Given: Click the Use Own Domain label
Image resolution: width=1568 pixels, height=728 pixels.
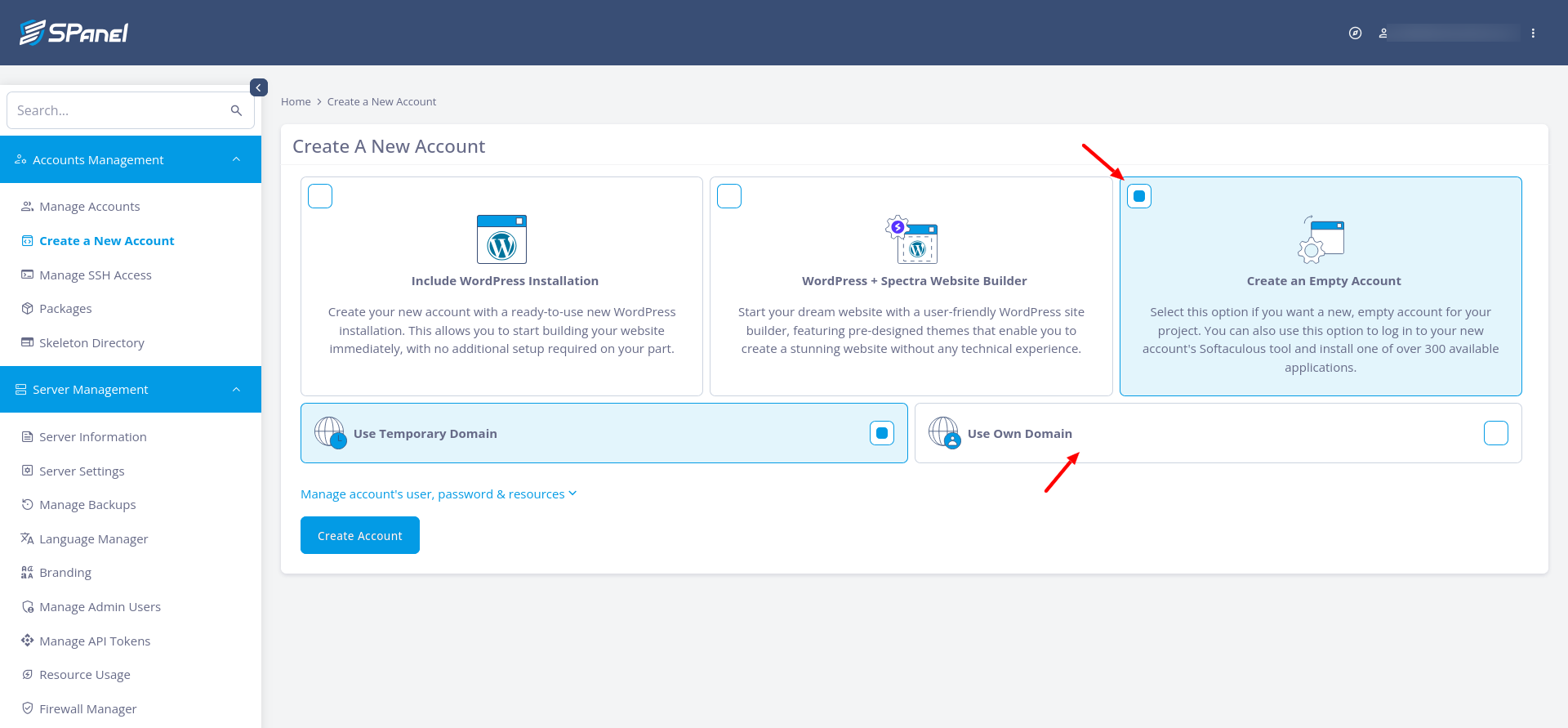Looking at the screenshot, I should 1020,434.
